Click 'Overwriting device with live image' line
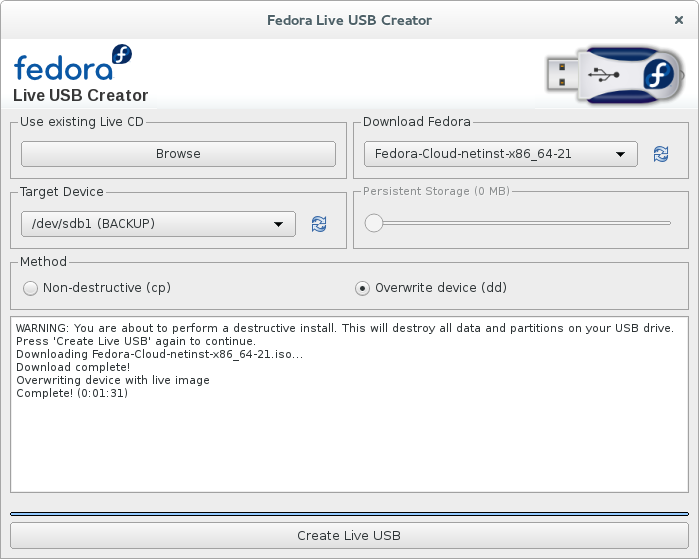Screen dimensions: 699x559 tap(113, 380)
